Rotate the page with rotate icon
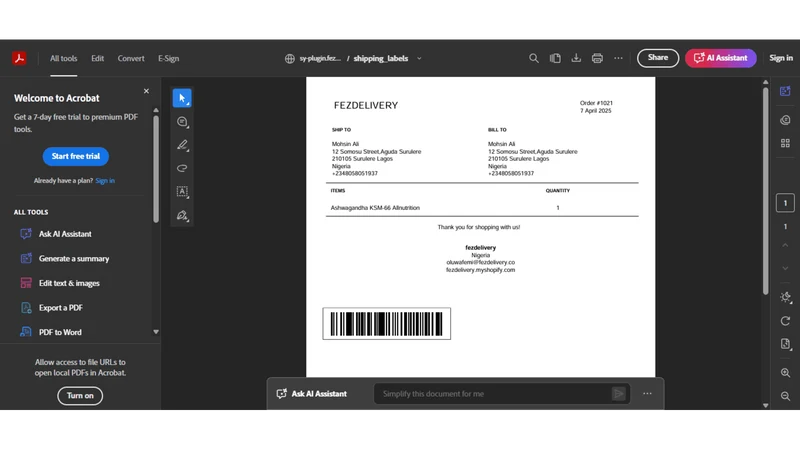The height and width of the screenshot is (450, 800). (785, 321)
